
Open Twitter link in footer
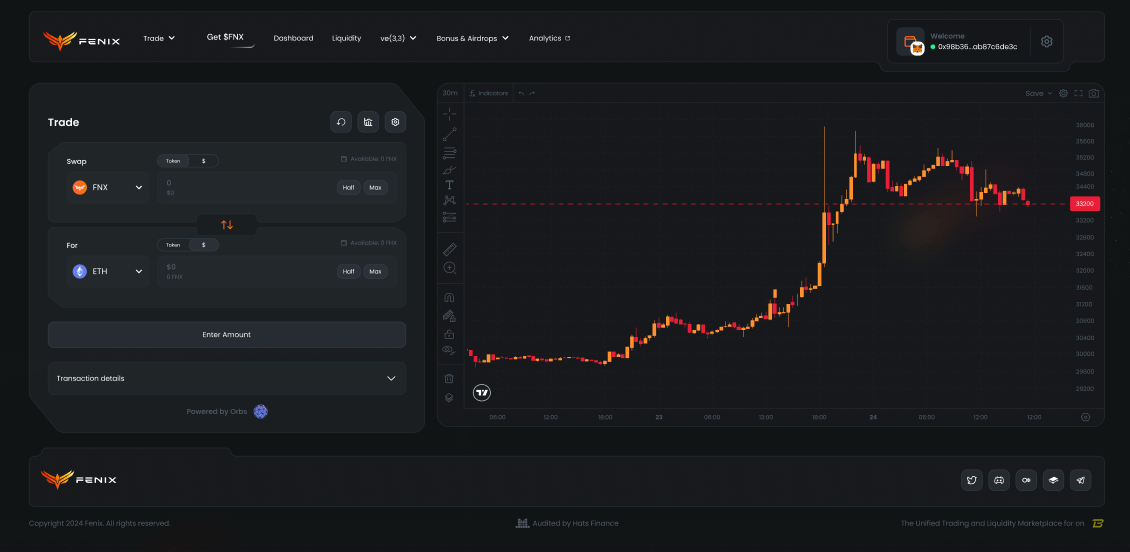(971, 480)
